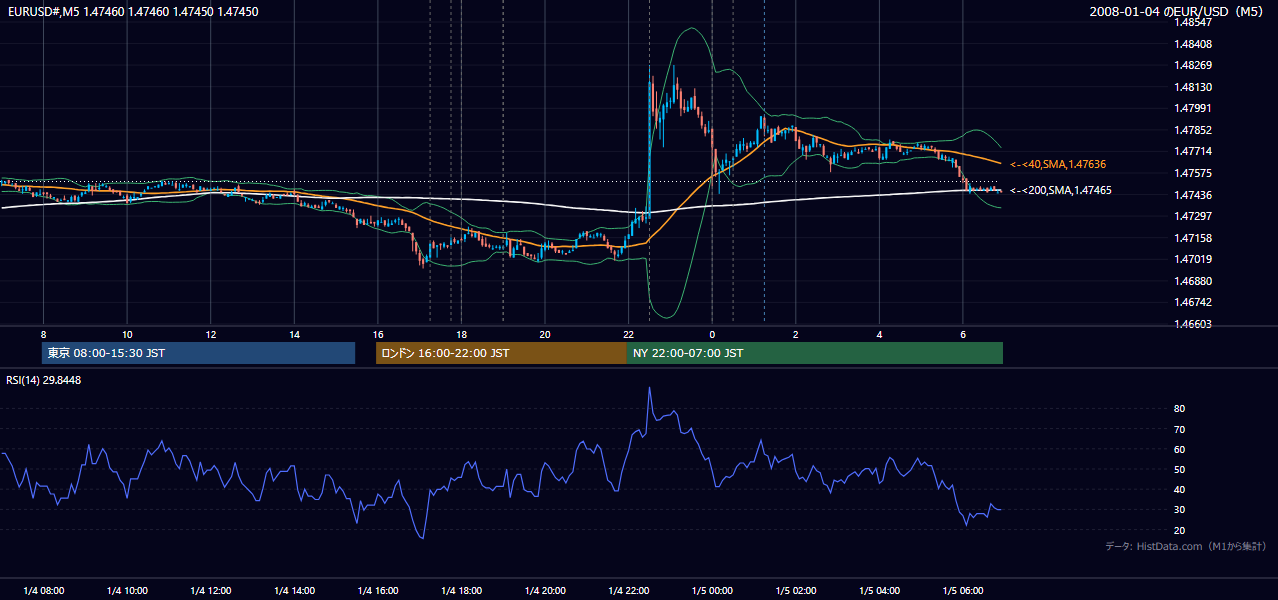This screenshot has height=600, width=1278.
Task: Click price level 1.47297 on the axis
Action: (x=1195, y=216)
